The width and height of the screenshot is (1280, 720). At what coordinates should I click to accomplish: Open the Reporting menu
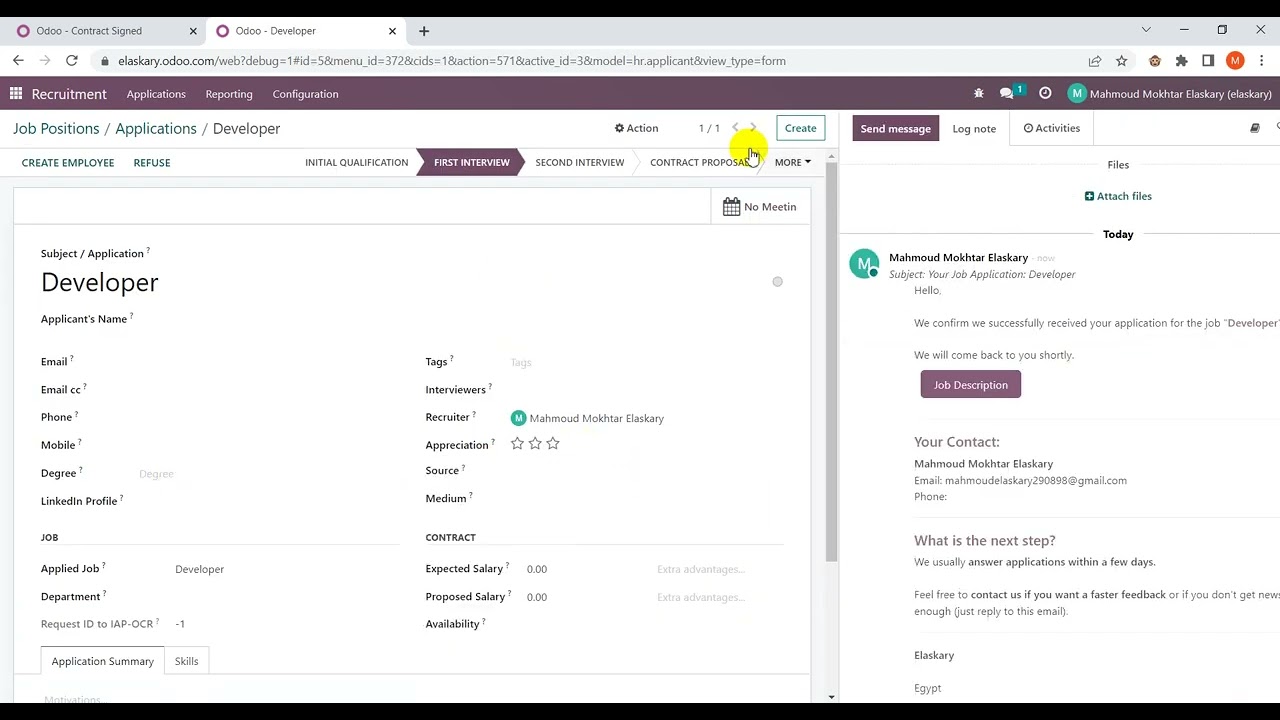click(x=229, y=94)
